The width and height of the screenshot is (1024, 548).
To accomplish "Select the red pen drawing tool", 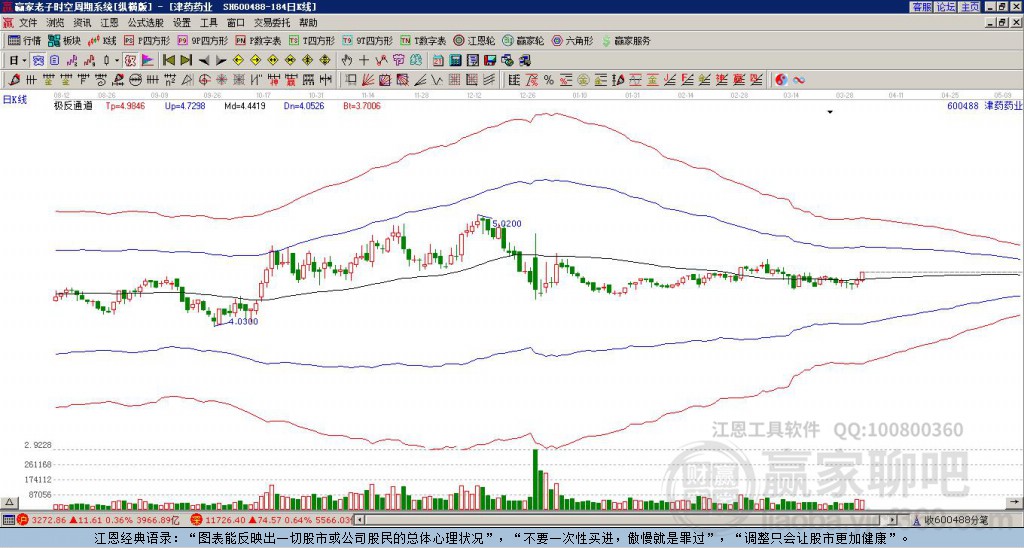I will coord(14,80).
